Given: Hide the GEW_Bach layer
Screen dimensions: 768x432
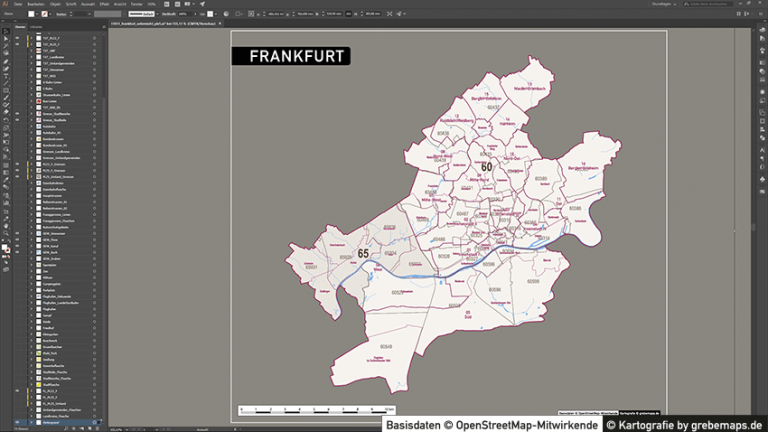Looking at the screenshot, I should coord(17,252).
